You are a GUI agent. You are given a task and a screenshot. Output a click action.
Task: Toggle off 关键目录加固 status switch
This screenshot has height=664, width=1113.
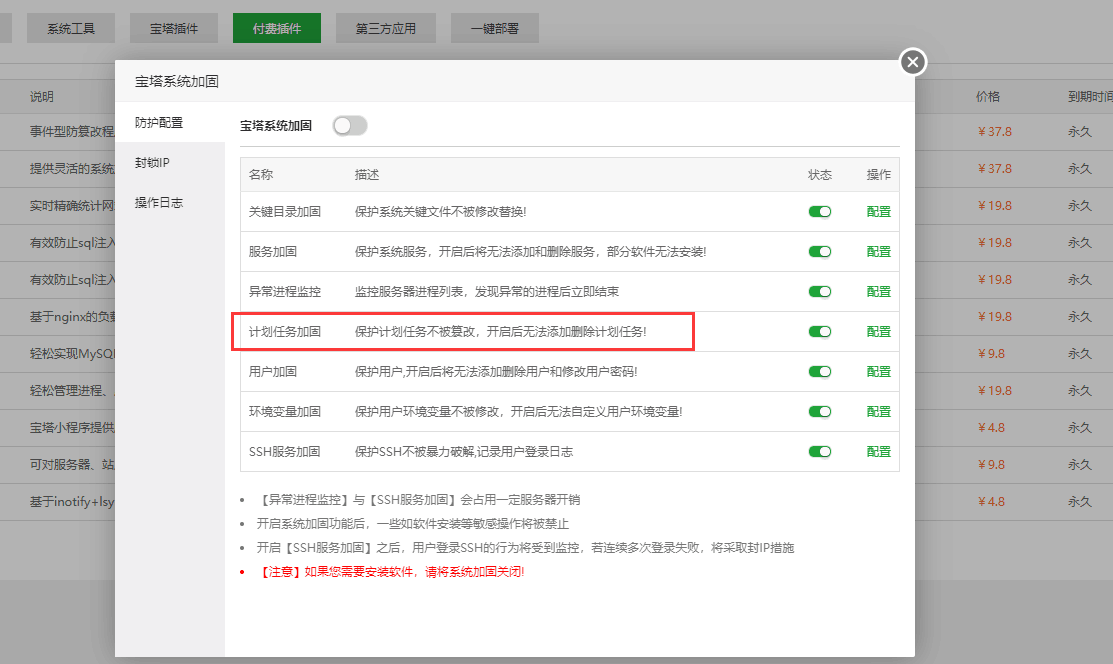click(x=820, y=212)
